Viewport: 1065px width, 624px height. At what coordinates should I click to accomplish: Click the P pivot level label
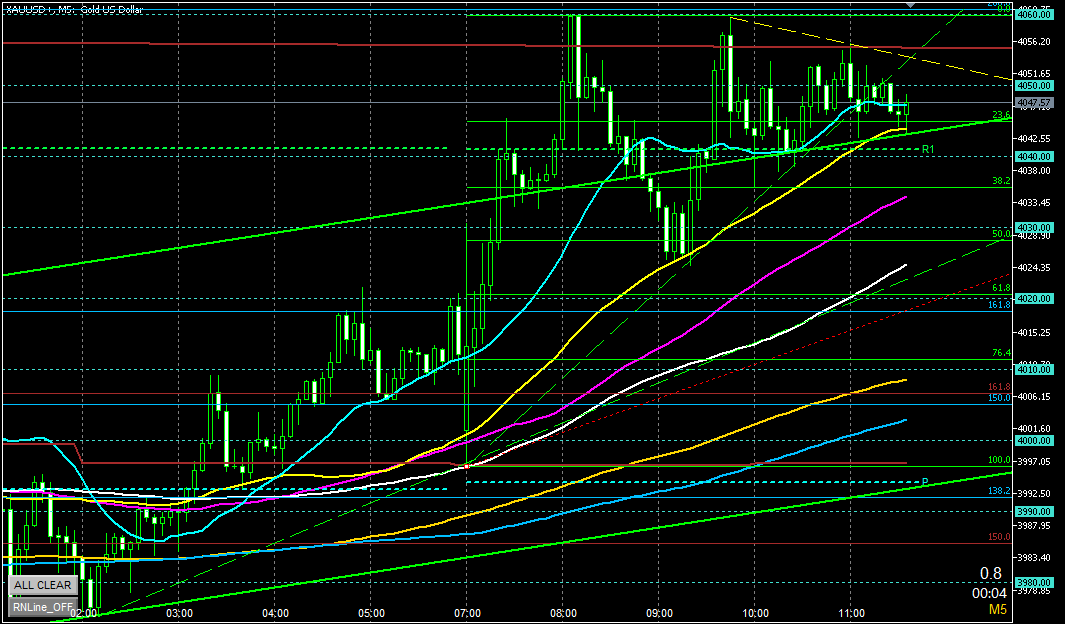pos(925,482)
